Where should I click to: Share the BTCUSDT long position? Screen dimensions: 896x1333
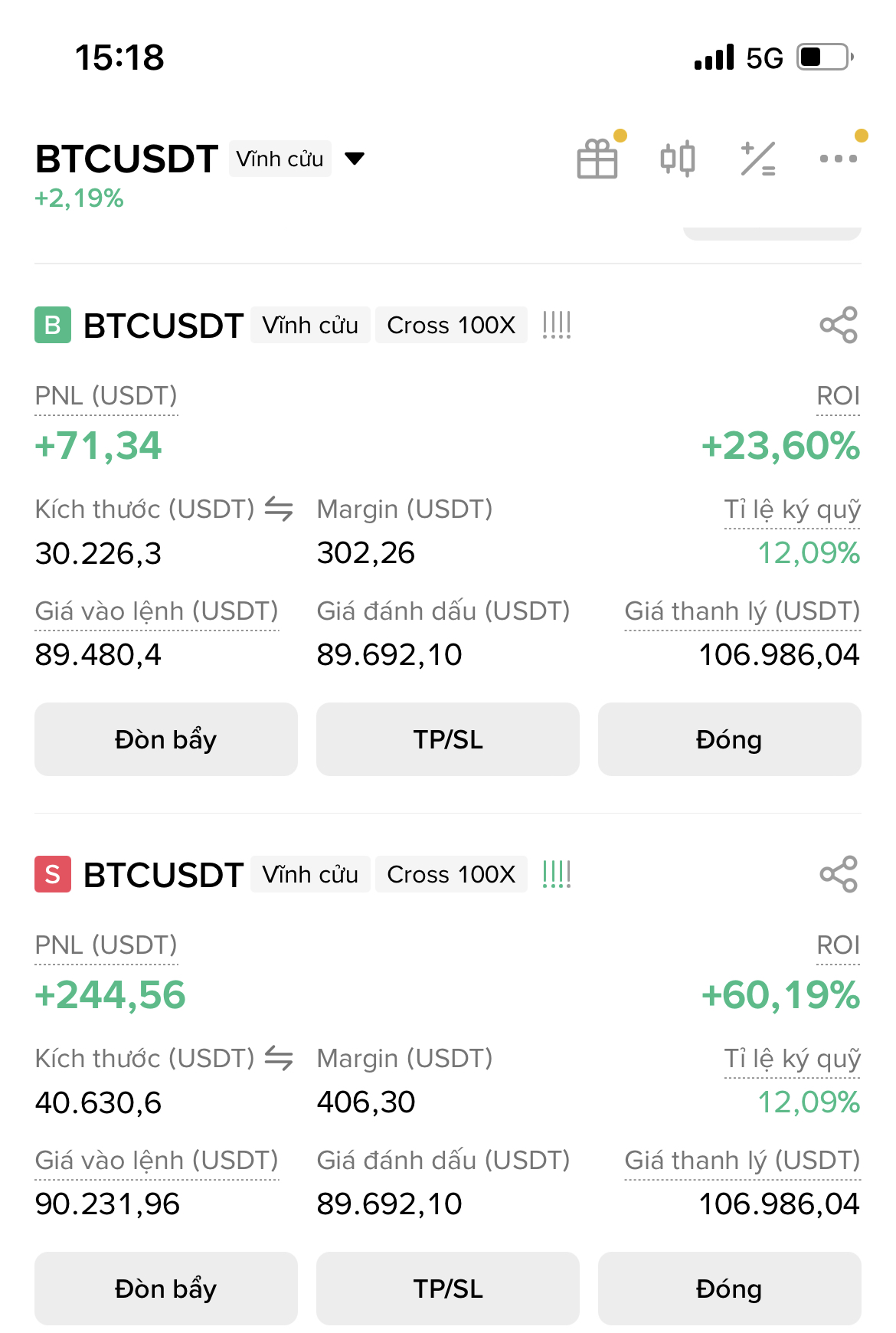coord(839,325)
